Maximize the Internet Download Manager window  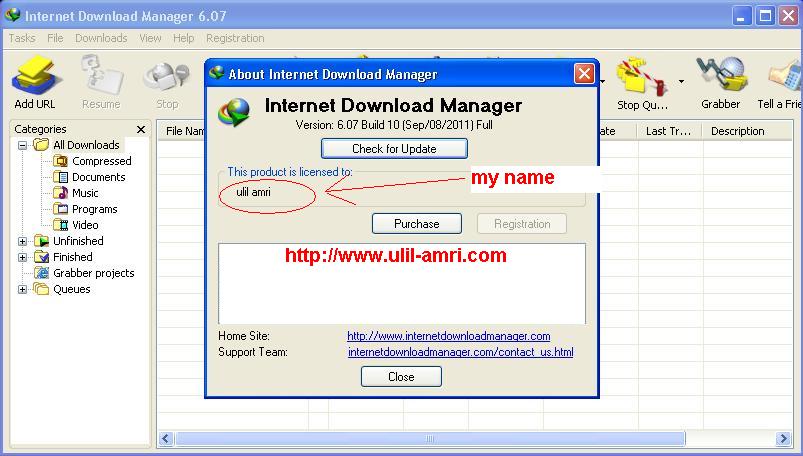click(765, 16)
